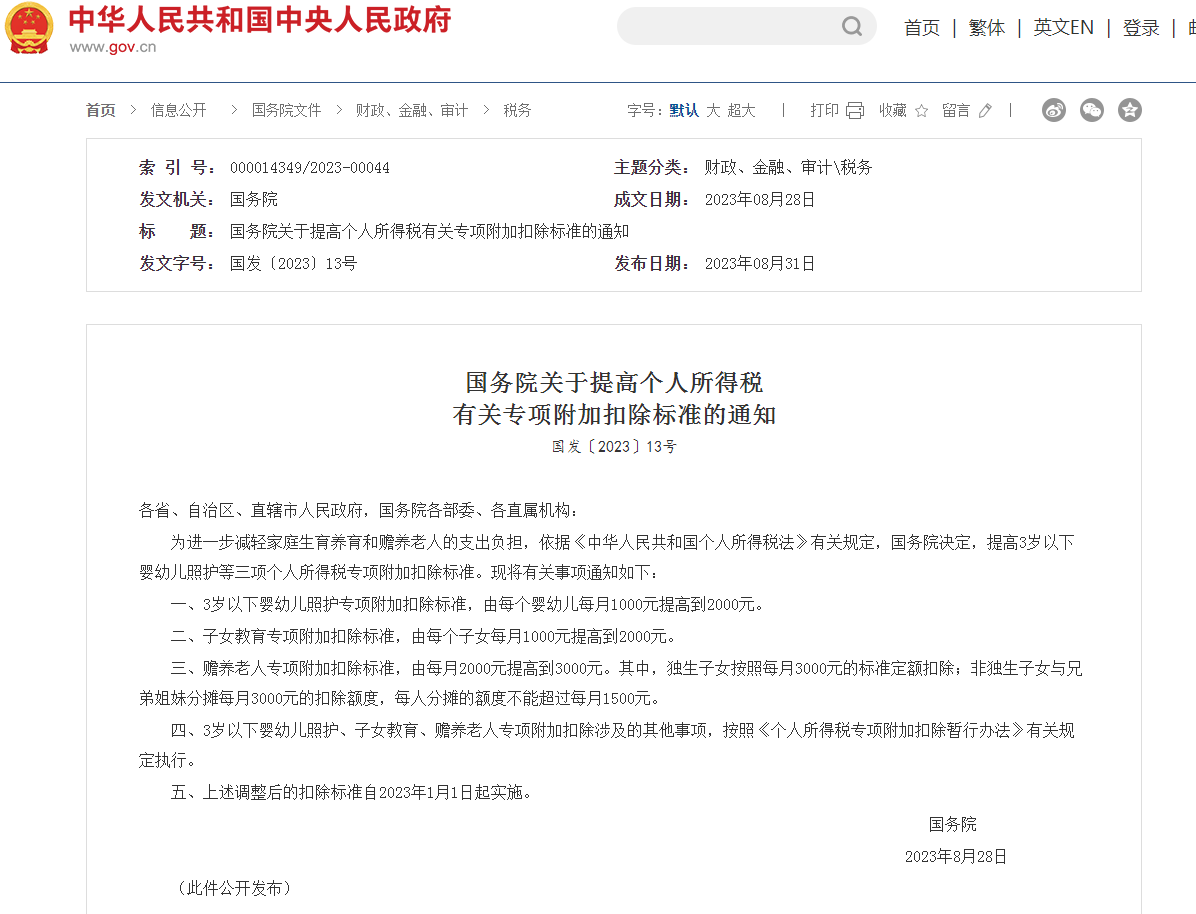Click the pencil icon beside 留言
1196x914 pixels.
(x=985, y=111)
